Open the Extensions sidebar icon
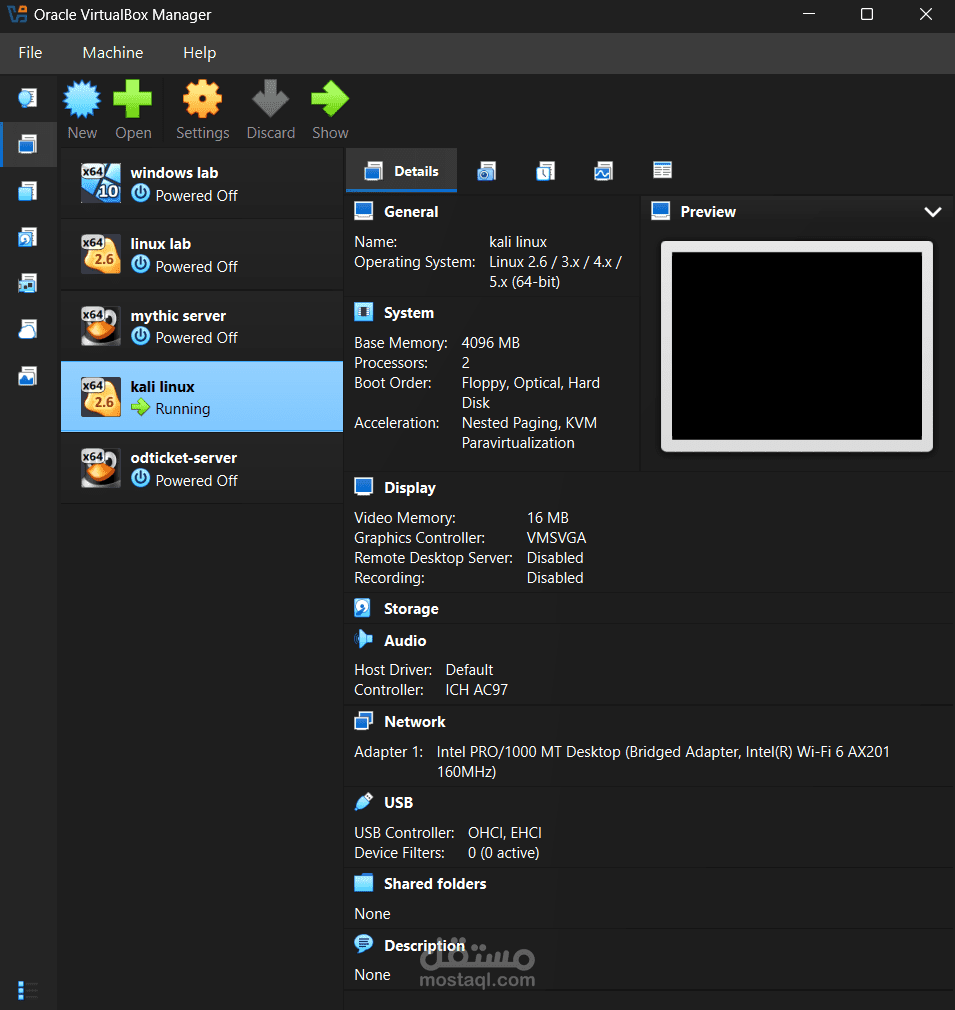Screen dimensions: 955x1010 [x=27, y=191]
